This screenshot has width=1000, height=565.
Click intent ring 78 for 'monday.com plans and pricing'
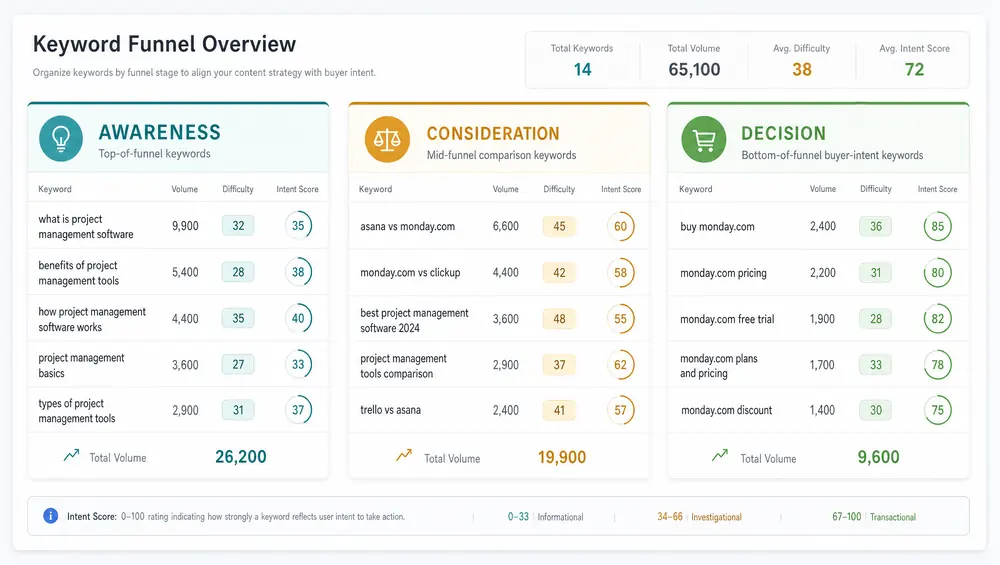(938, 365)
